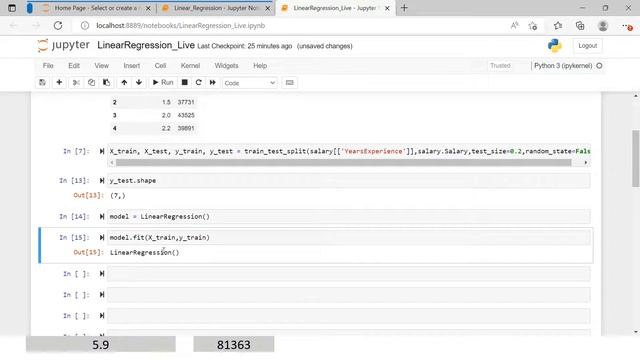Insert a cell below with plus icon
Screen dimensions: 640x360
pyautogui.click(x=59, y=82)
